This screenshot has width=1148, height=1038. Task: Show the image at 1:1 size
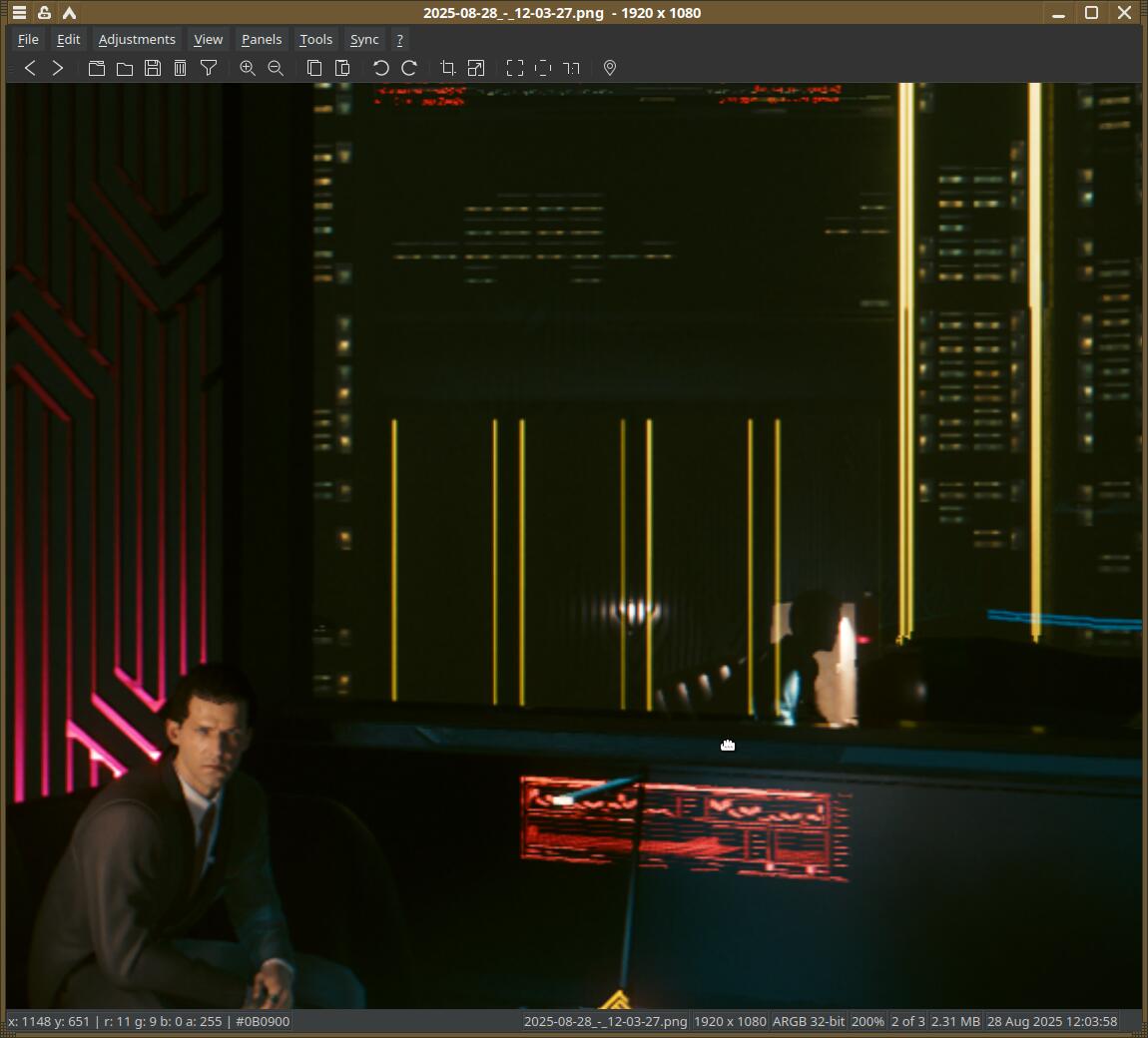coord(571,68)
